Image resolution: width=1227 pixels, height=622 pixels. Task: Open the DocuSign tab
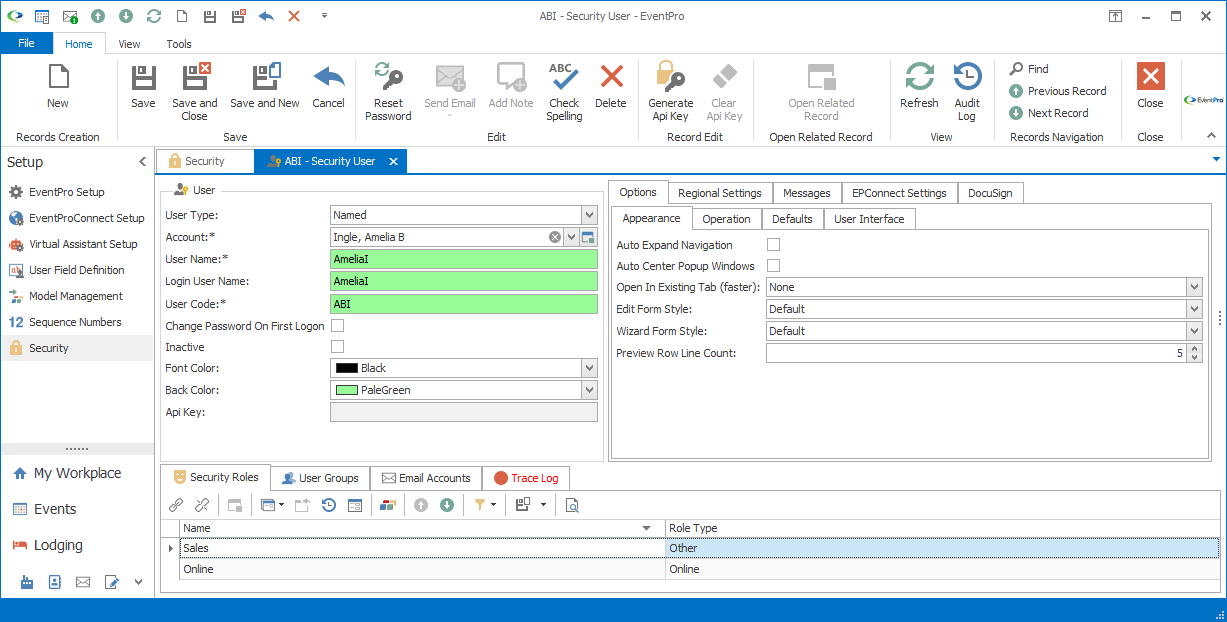pyautogui.click(x=990, y=193)
